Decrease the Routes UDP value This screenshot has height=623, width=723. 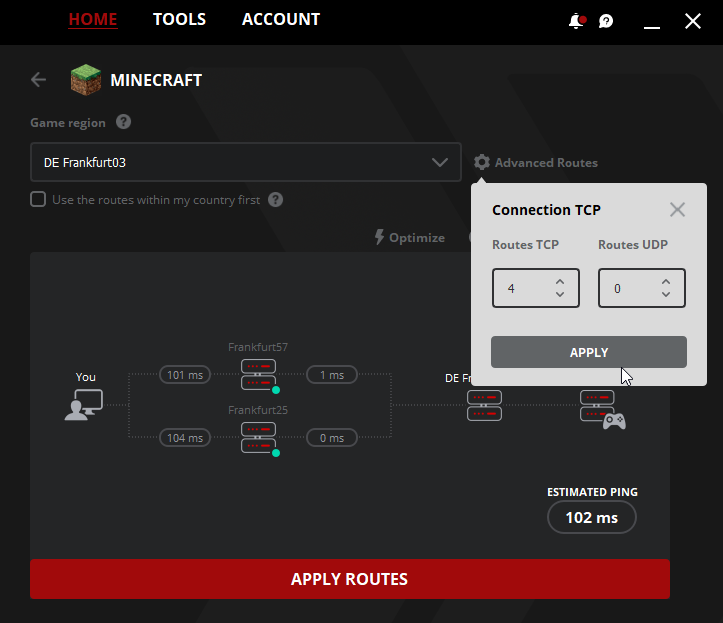(x=666, y=294)
